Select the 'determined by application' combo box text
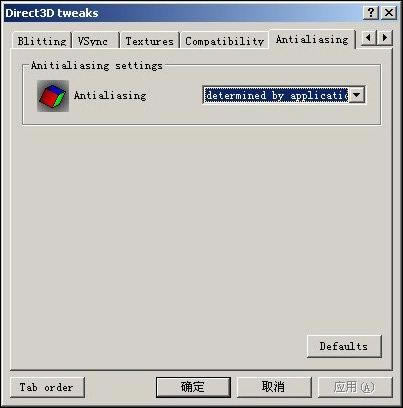This screenshot has height=408, width=403. tap(276, 95)
